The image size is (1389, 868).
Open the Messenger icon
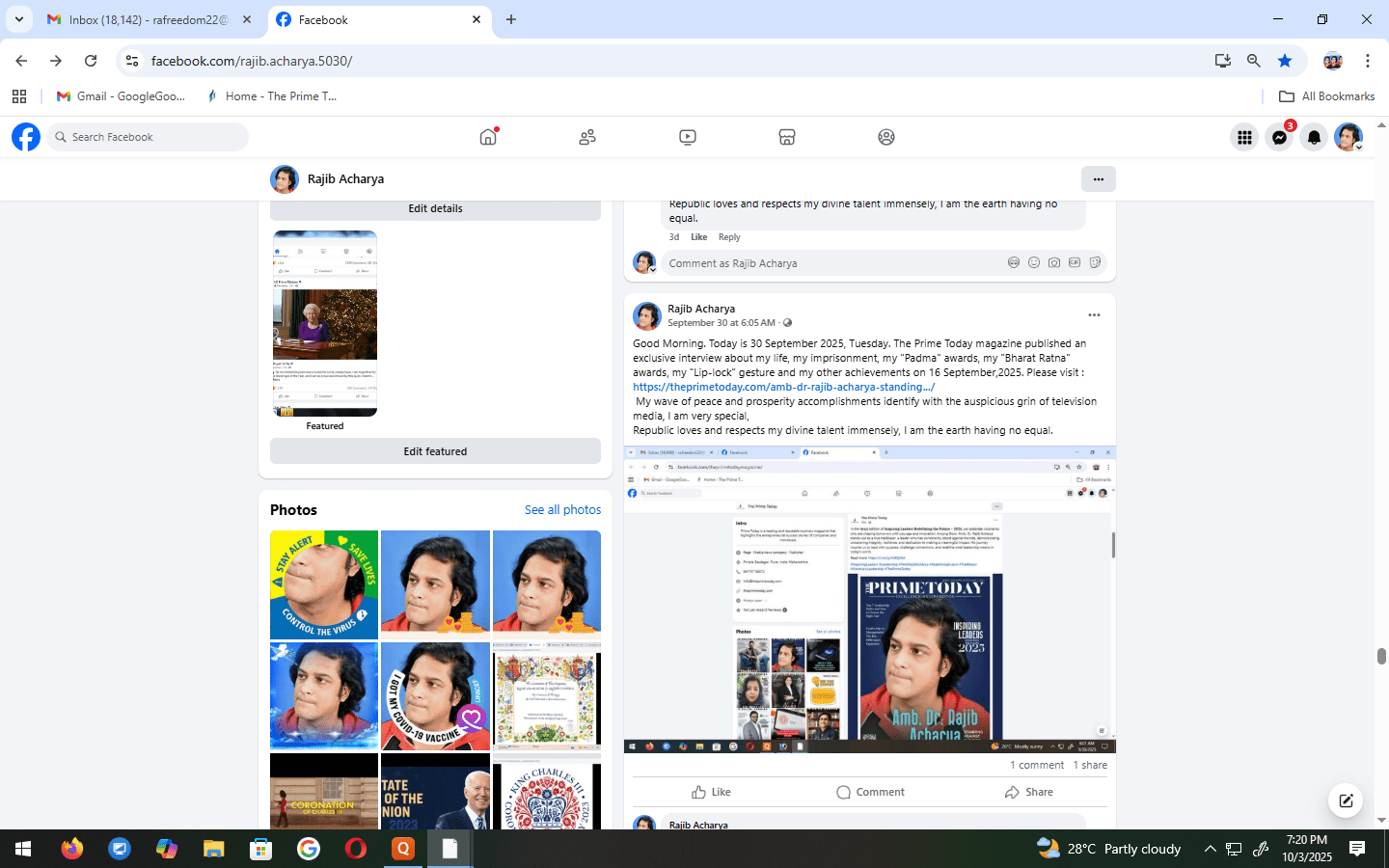1279,138
